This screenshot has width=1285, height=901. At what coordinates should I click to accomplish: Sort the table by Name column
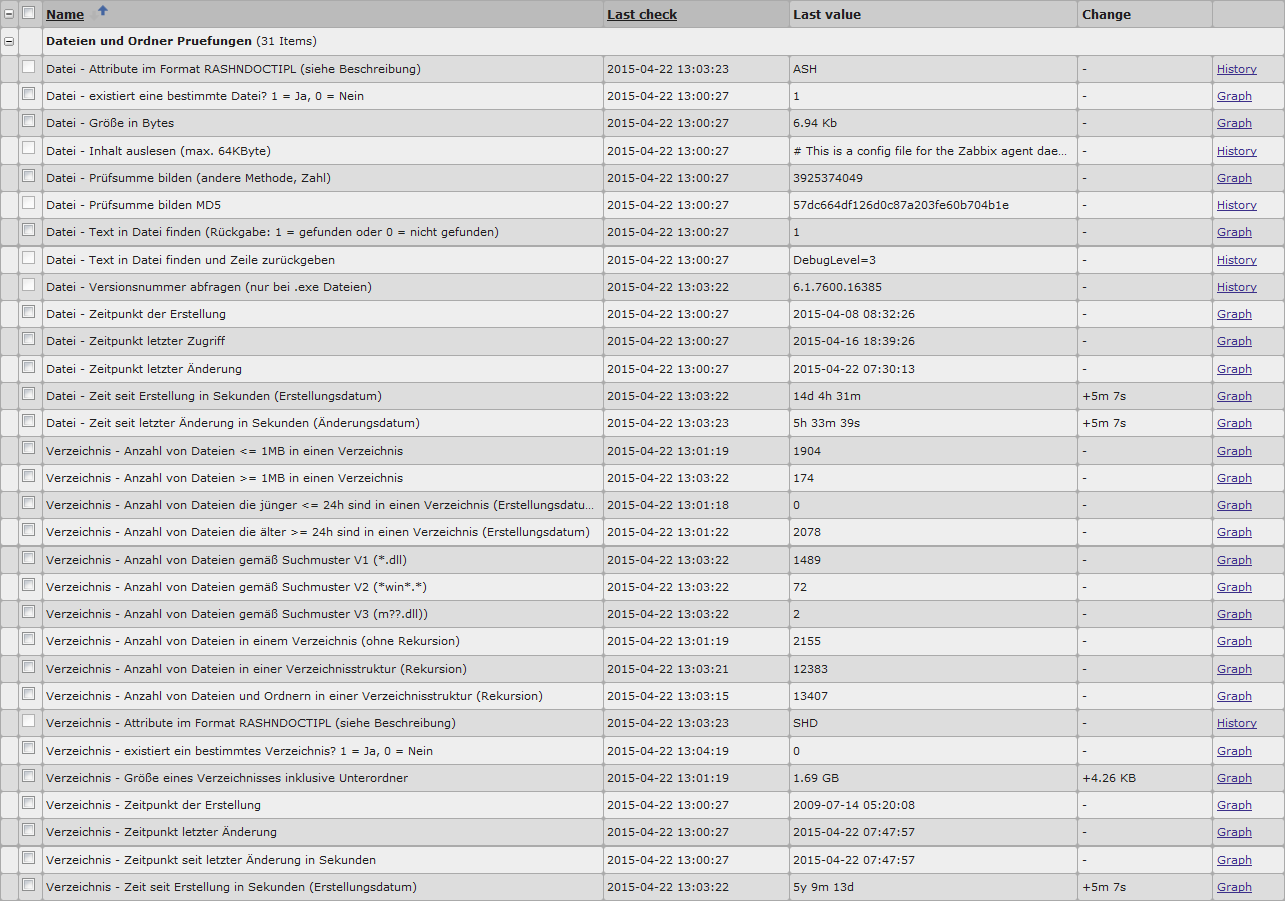[x=65, y=15]
